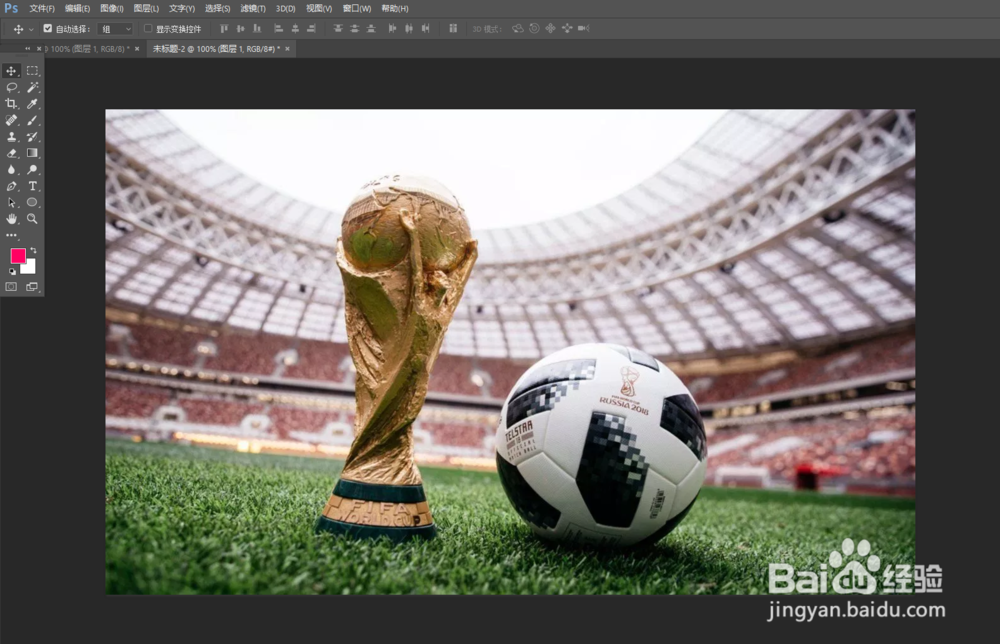Select the Brush tool
Screen dimensions: 1000x644
pyautogui.click(x=32, y=120)
